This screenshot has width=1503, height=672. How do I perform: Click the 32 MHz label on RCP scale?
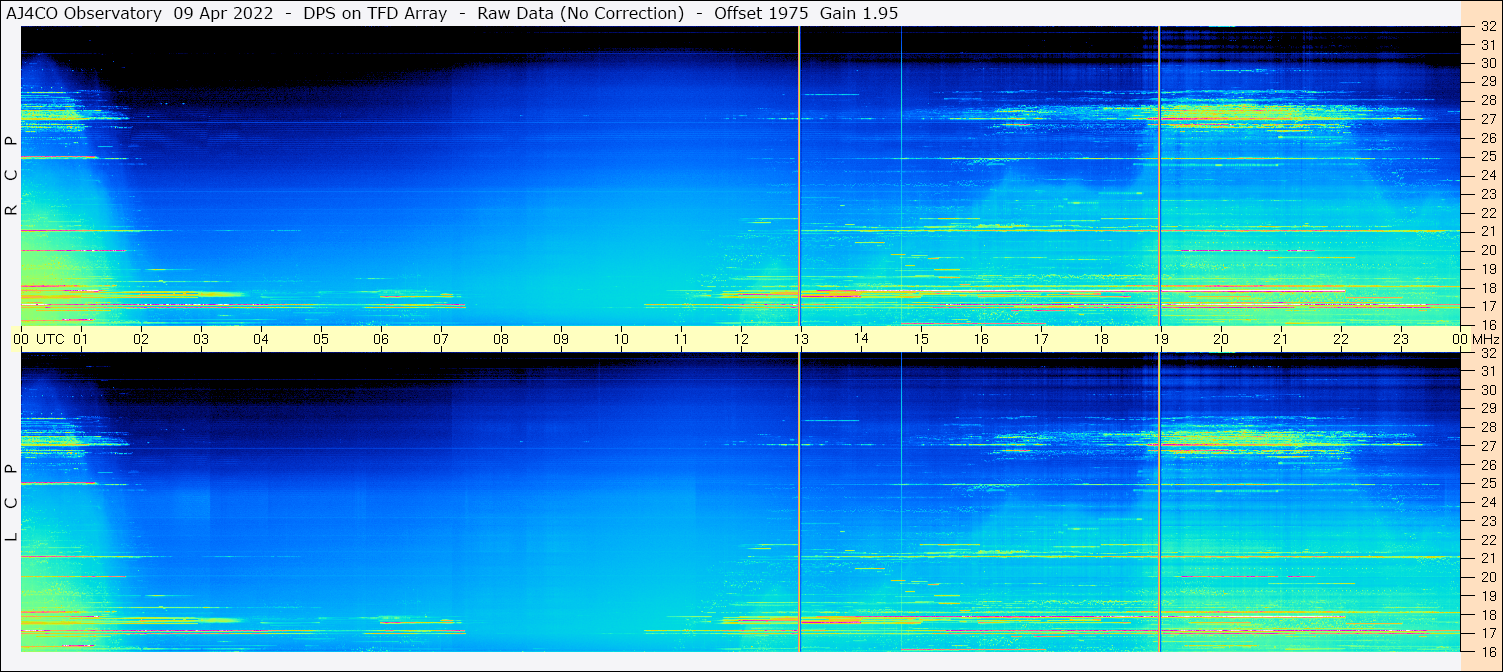pyautogui.click(x=1488, y=27)
